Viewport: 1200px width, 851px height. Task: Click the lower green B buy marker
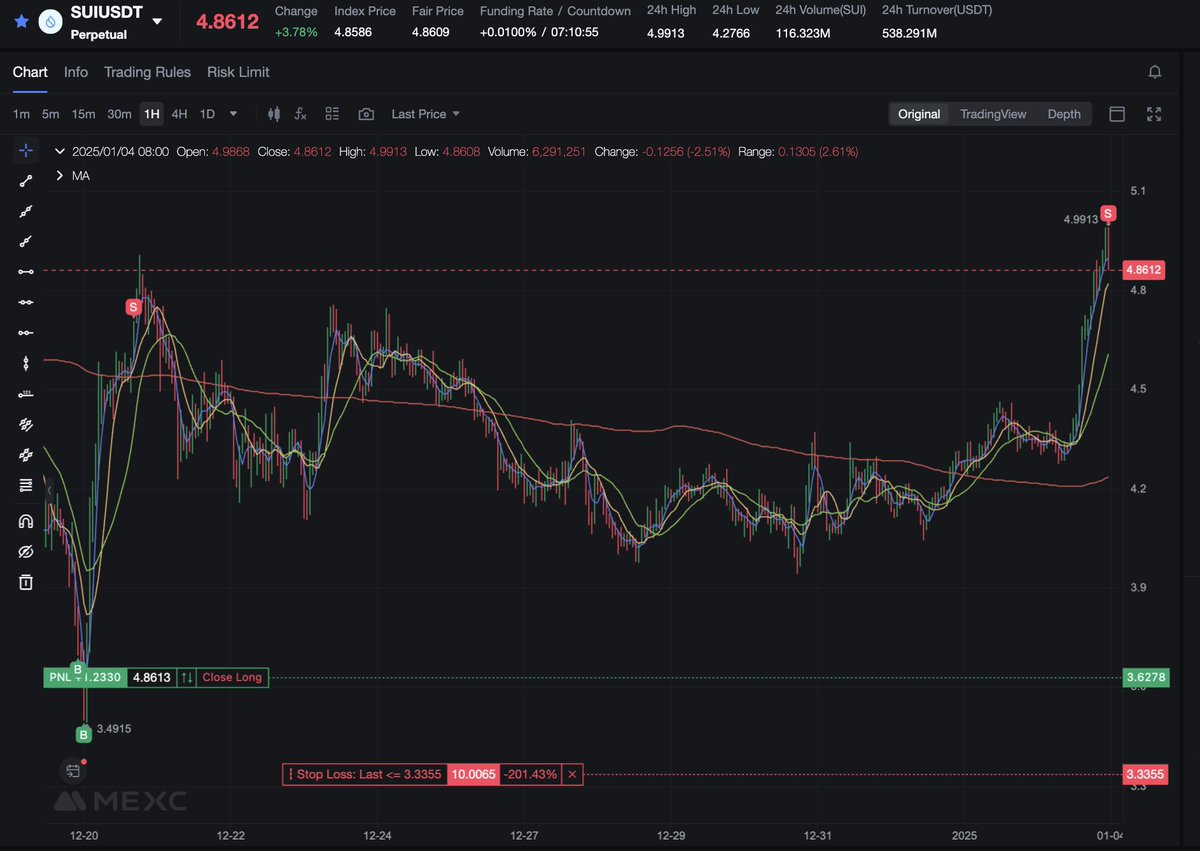(x=84, y=735)
